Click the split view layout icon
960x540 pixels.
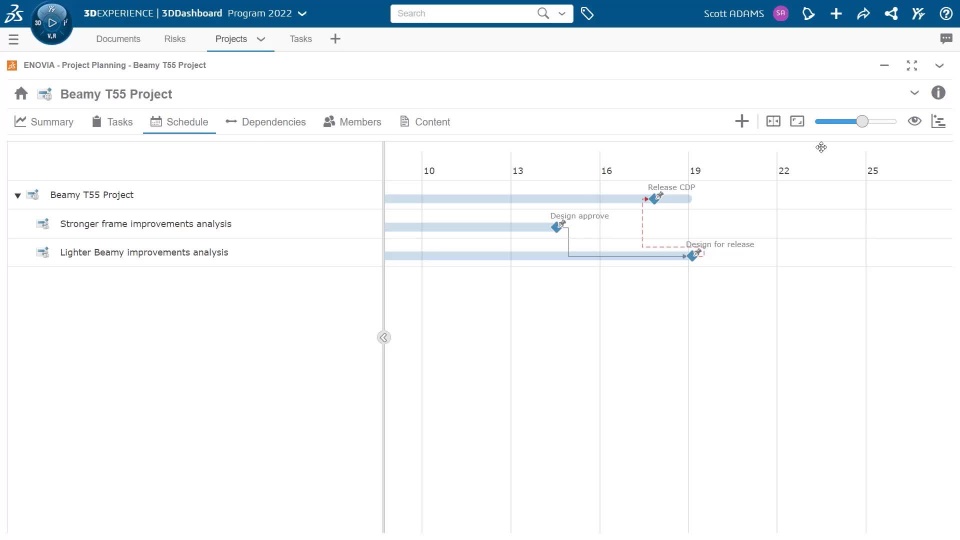[773, 121]
